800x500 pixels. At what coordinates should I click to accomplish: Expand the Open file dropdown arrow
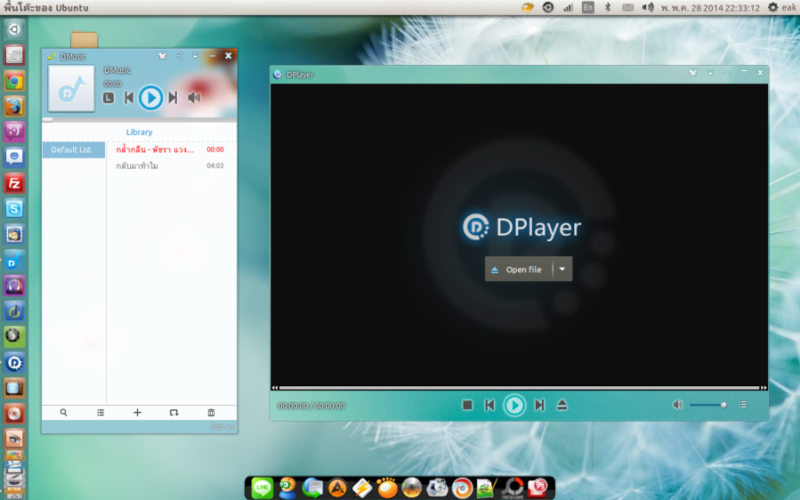(x=562, y=269)
